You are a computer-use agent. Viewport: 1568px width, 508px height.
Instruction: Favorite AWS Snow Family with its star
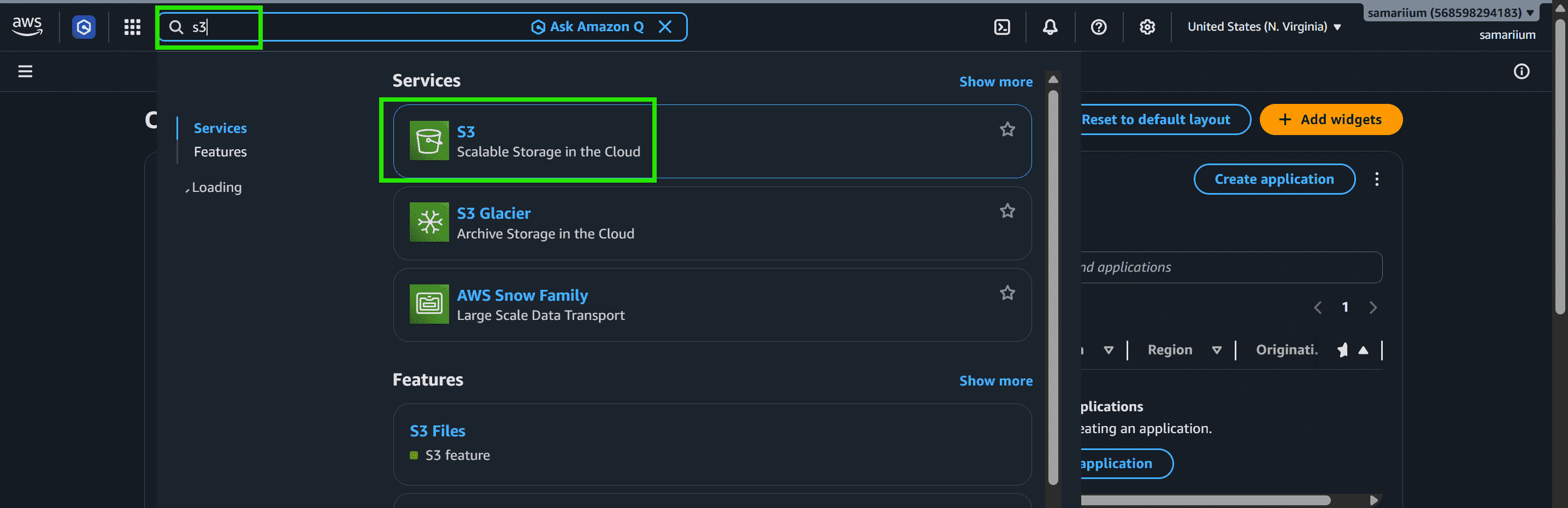click(1007, 293)
